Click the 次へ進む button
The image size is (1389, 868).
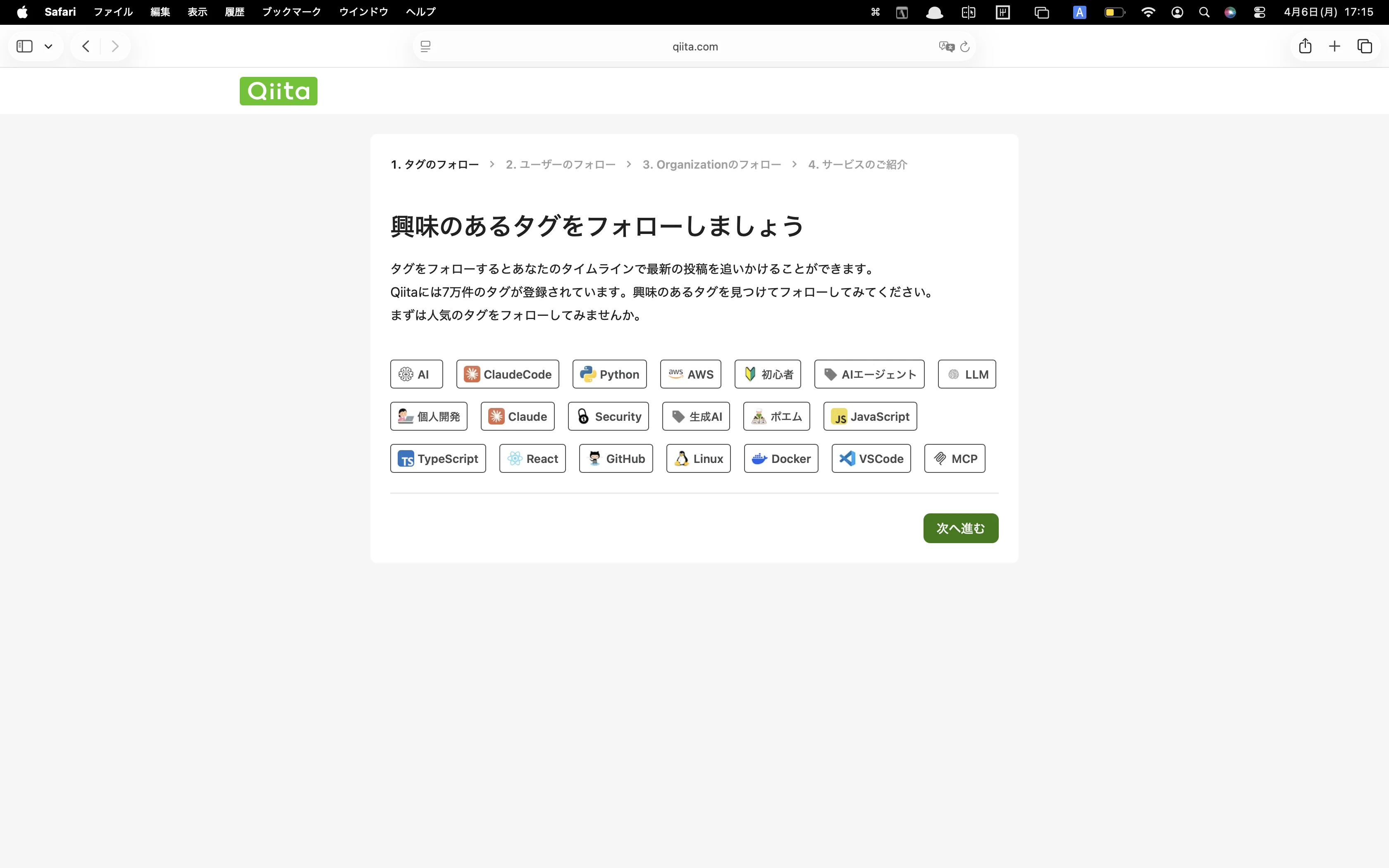[961, 528]
